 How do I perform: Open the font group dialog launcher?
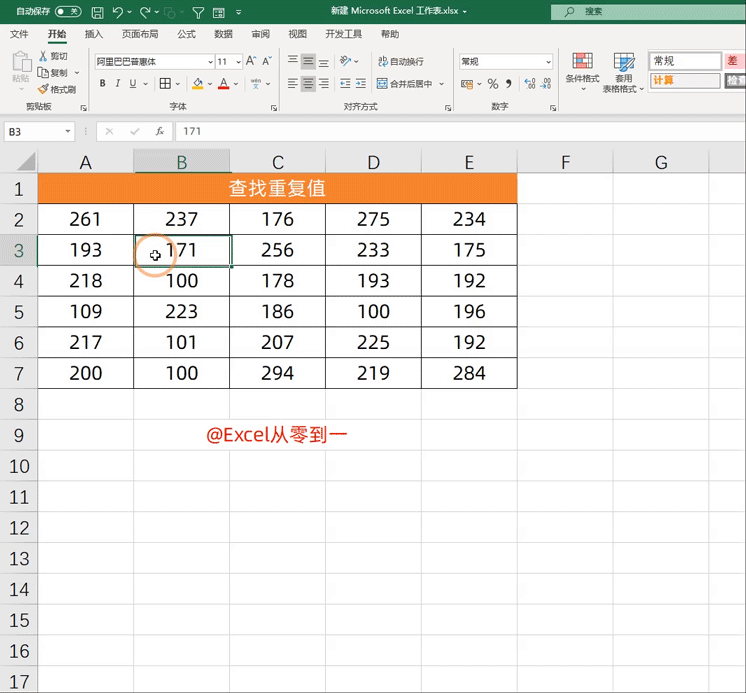coord(274,108)
